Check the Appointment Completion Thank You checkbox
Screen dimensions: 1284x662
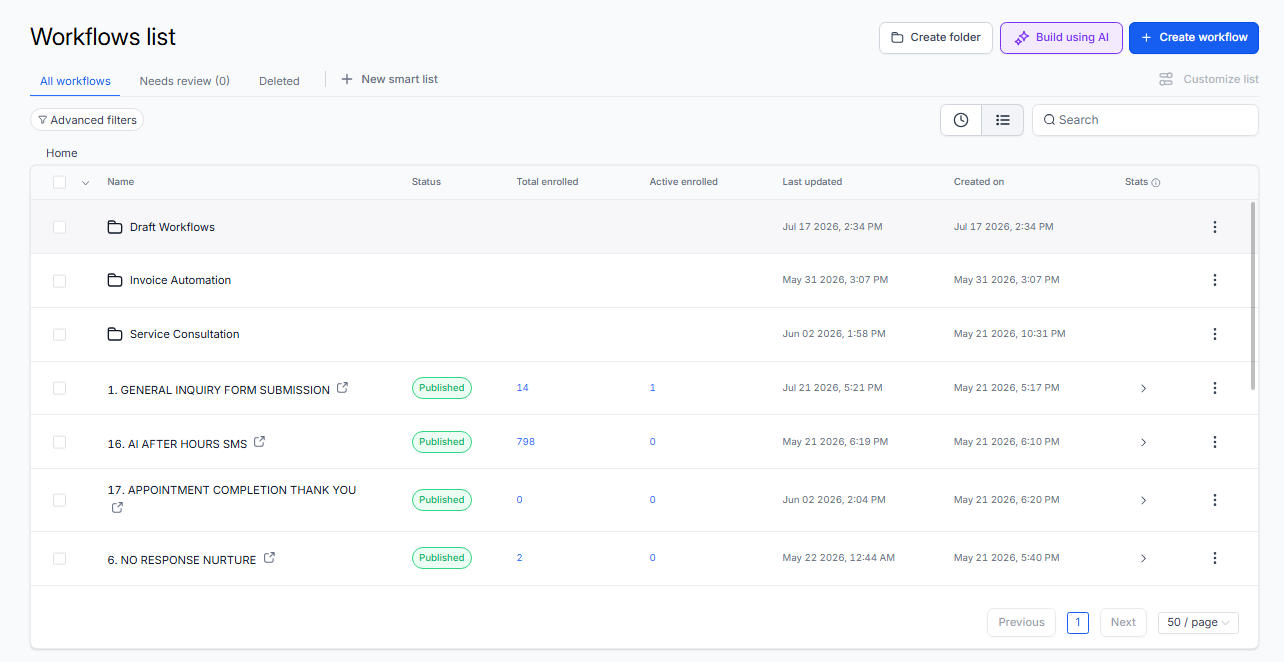coord(60,500)
